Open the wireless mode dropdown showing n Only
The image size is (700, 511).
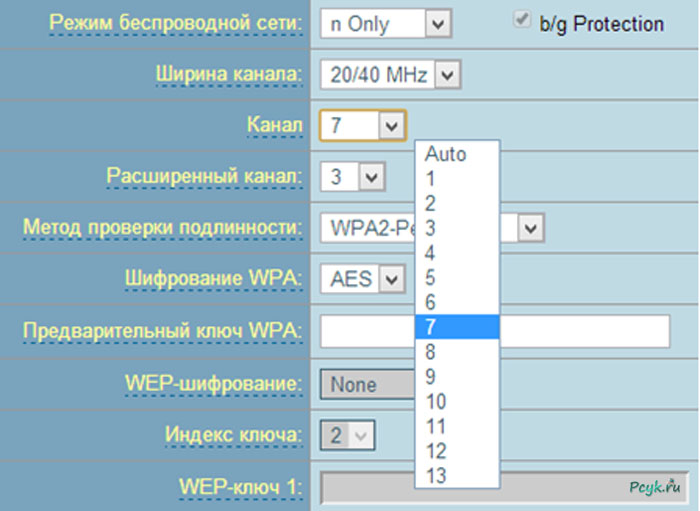coord(386,24)
